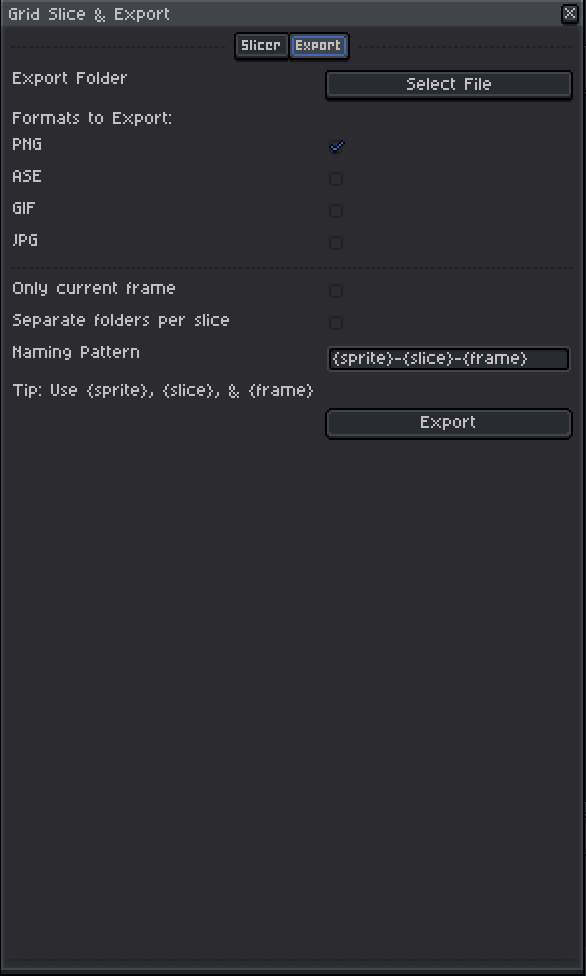Click the Tip text about placeholders

pos(163,391)
